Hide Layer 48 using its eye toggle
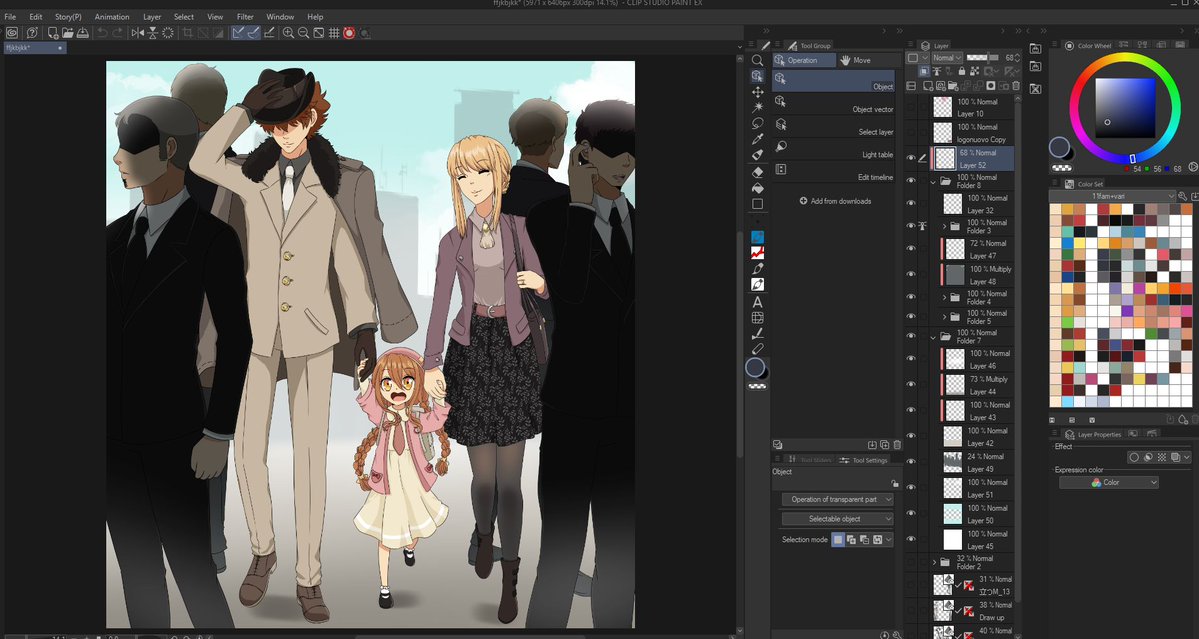 911,274
